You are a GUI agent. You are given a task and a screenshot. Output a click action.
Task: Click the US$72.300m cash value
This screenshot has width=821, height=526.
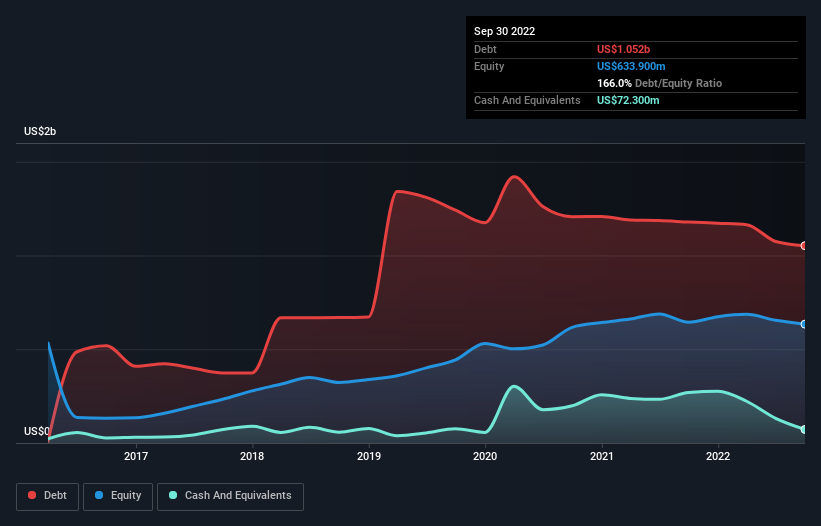coord(628,100)
